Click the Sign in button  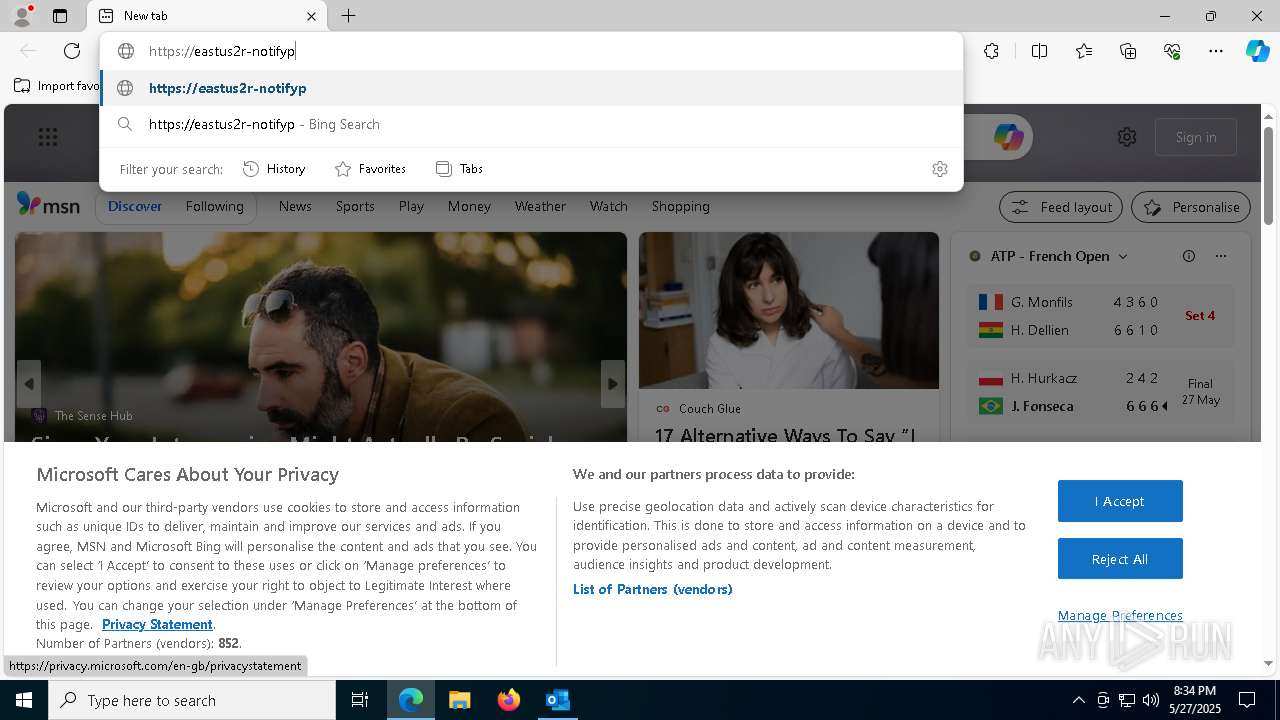click(x=1196, y=137)
